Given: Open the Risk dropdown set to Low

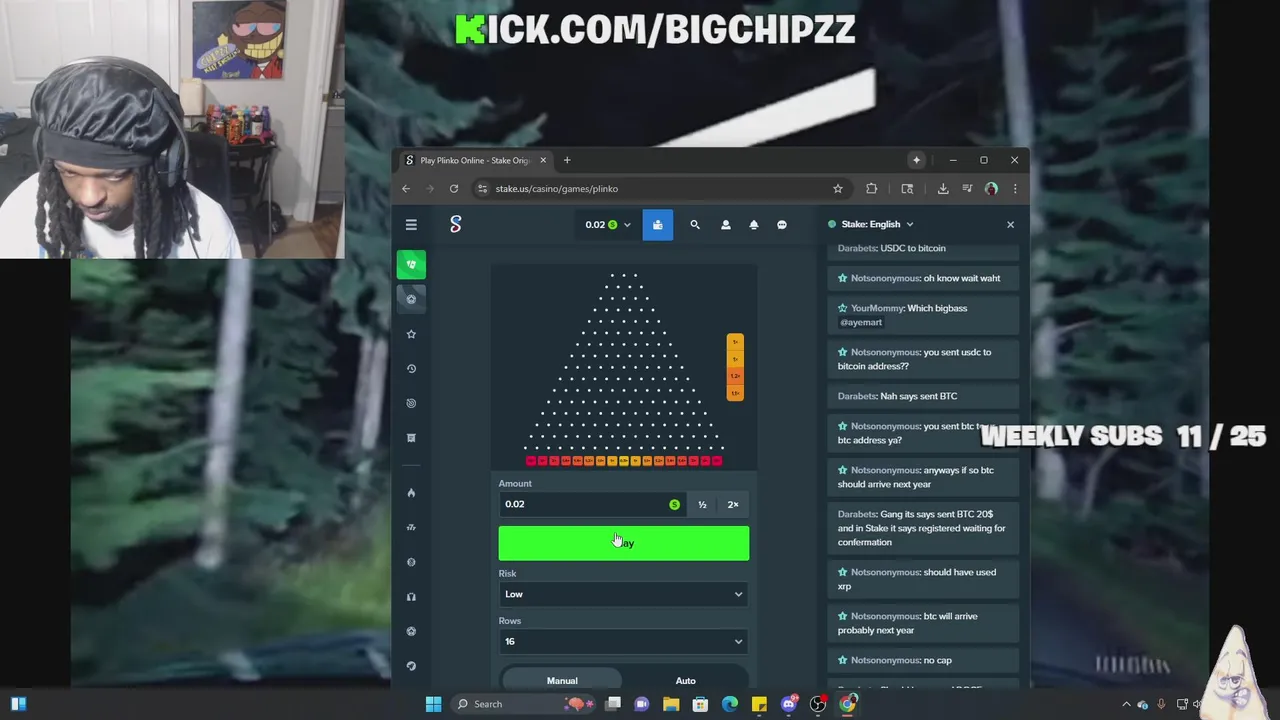Looking at the screenshot, I should (624, 594).
